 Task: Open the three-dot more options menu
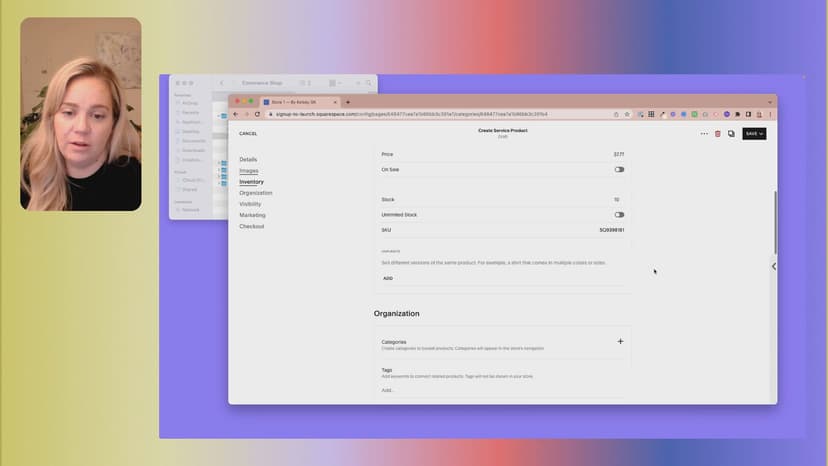pyautogui.click(x=704, y=133)
